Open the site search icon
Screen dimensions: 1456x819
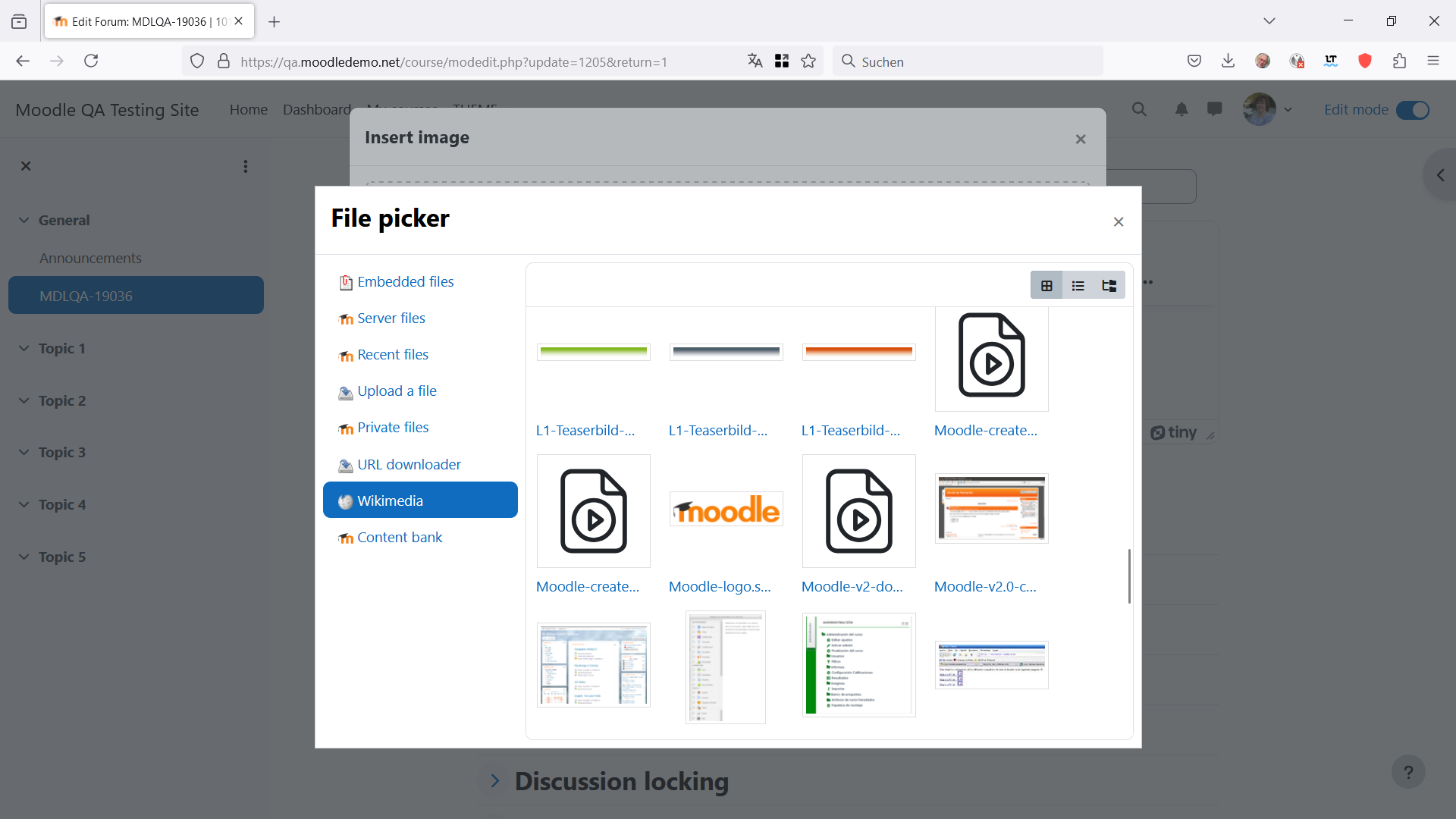pyautogui.click(x=1139, y=110)
